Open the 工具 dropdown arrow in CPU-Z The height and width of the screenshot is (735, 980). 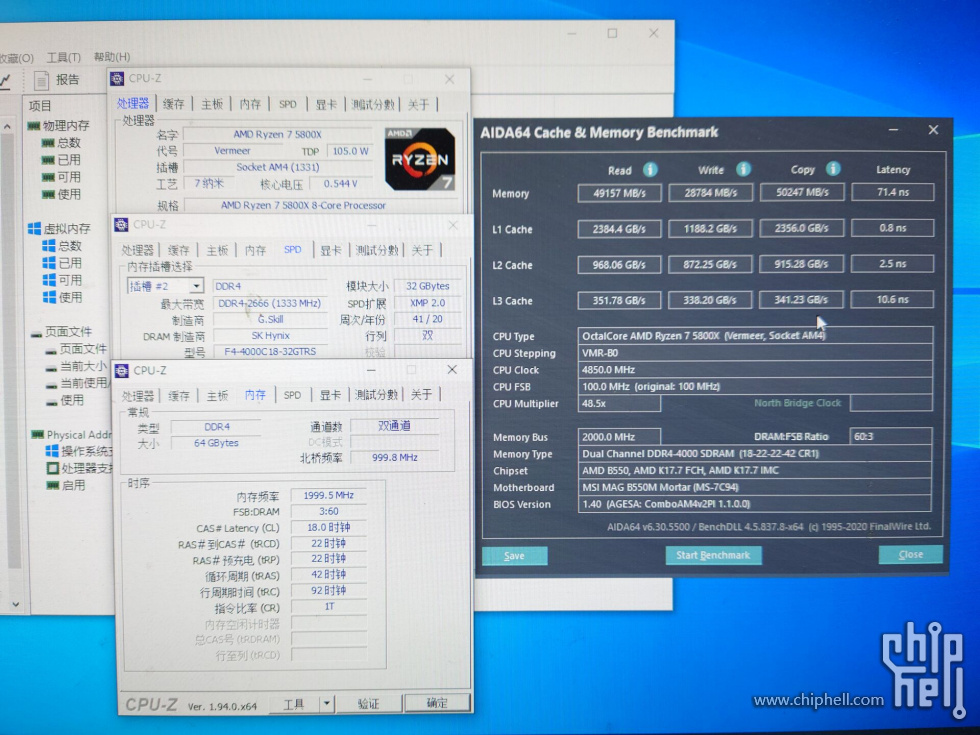click(324, 703)
